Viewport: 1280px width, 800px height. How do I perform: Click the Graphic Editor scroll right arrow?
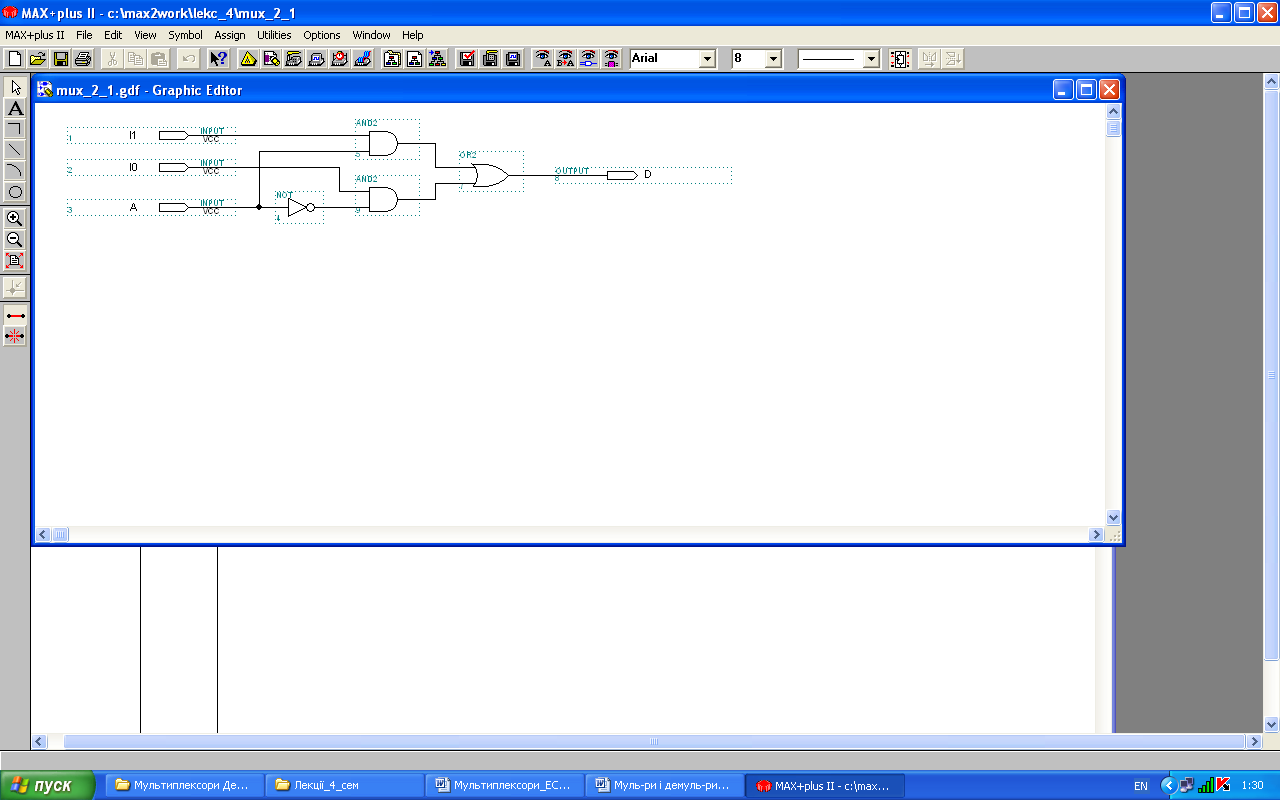coord(1096,535)
